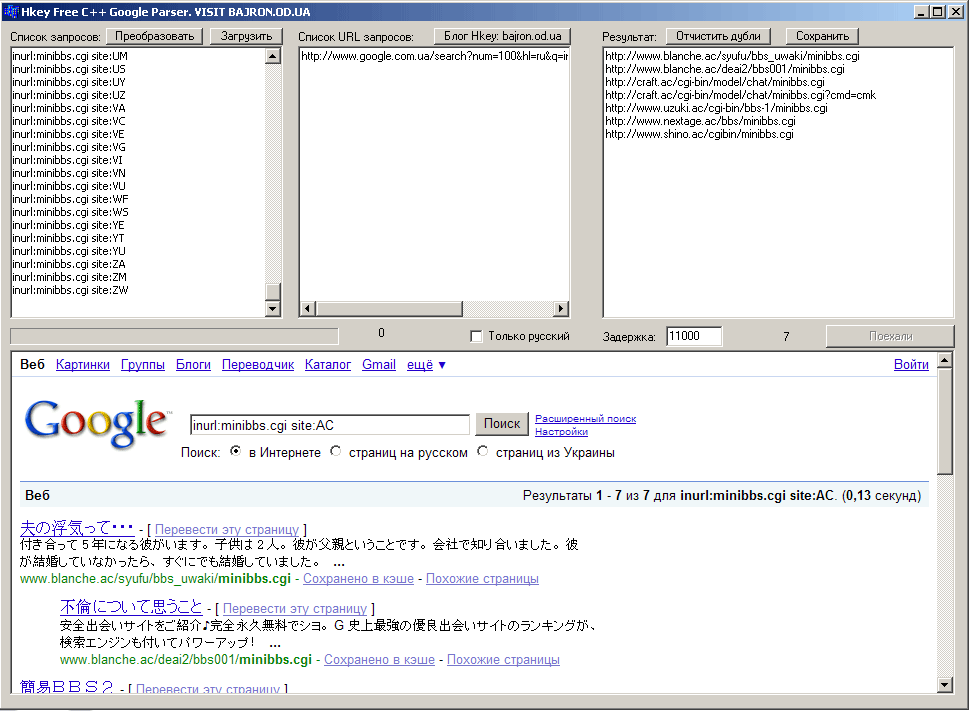The image size is (970, 711).
Task: Open the Каталог tab link
Action: (x=328, y=364)
